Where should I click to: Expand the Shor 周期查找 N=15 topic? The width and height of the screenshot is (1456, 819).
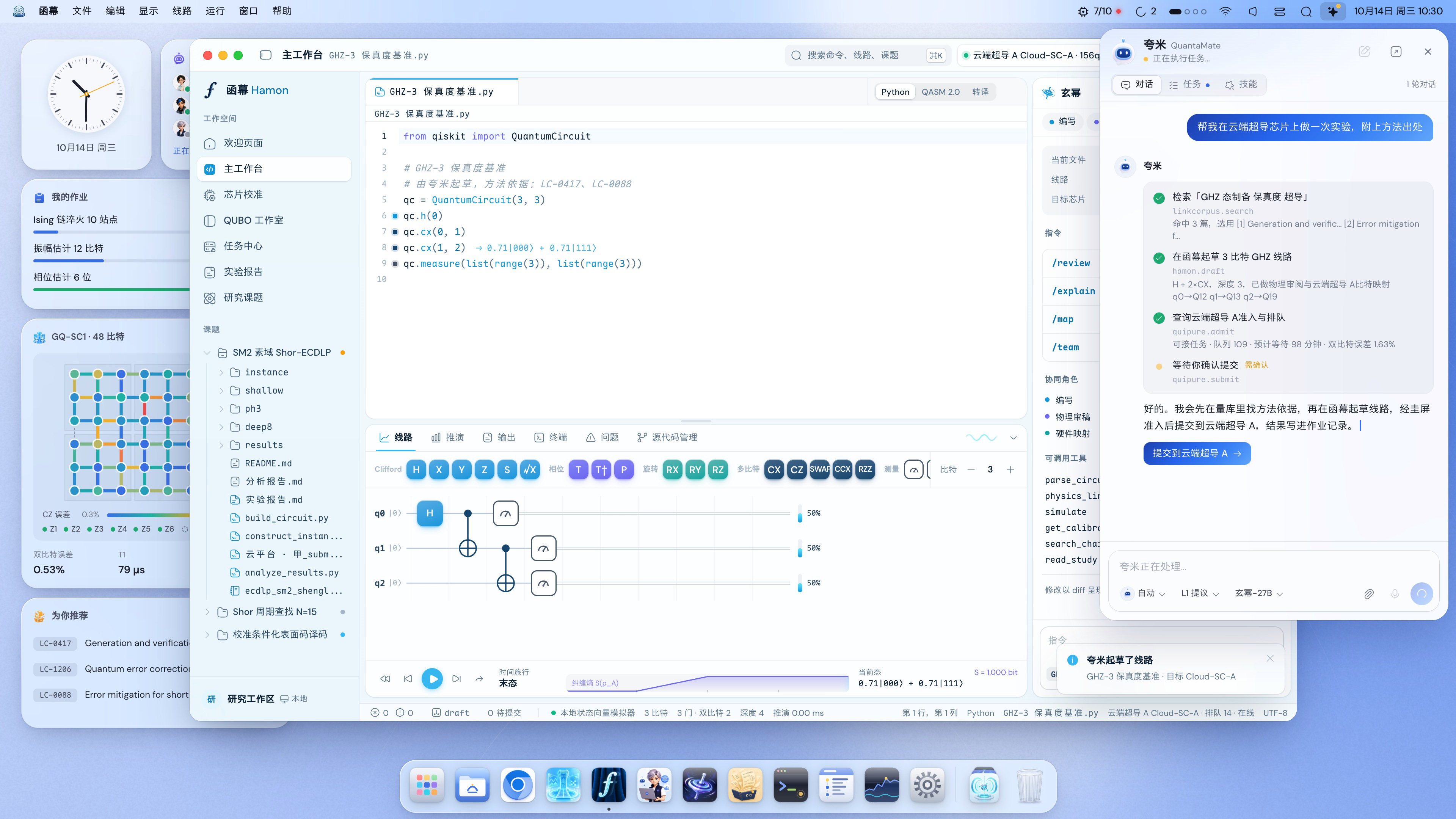207,612
